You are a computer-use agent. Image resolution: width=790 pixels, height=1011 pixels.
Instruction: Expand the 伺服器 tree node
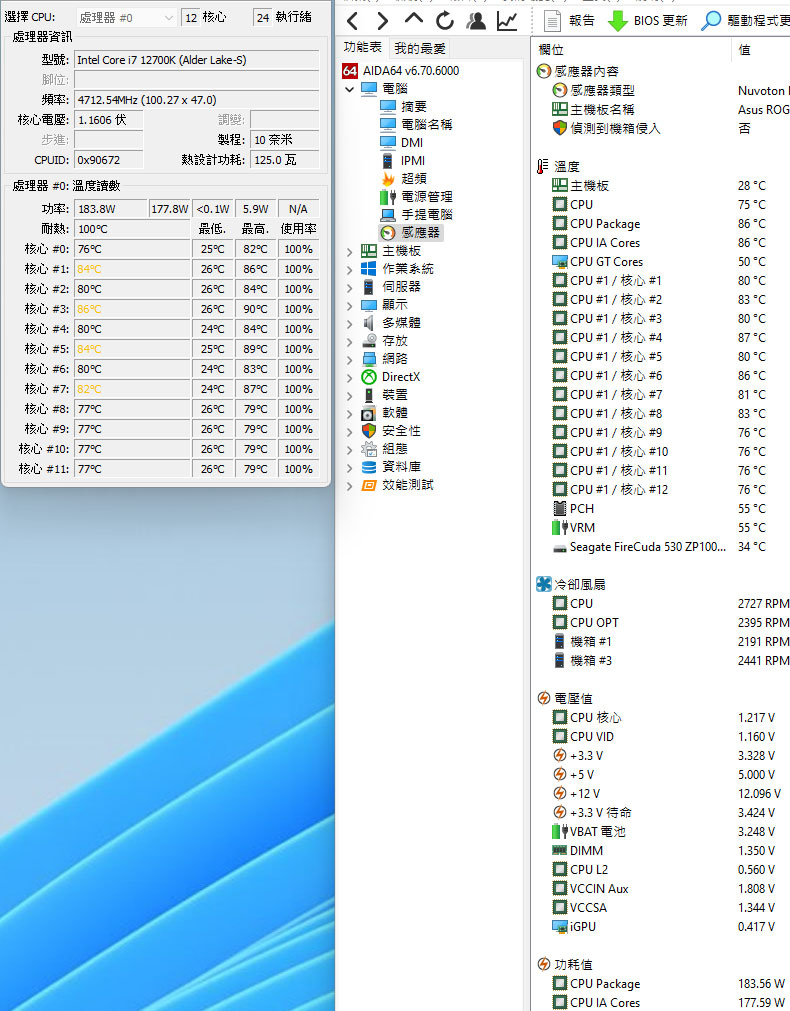coord(350,287)
